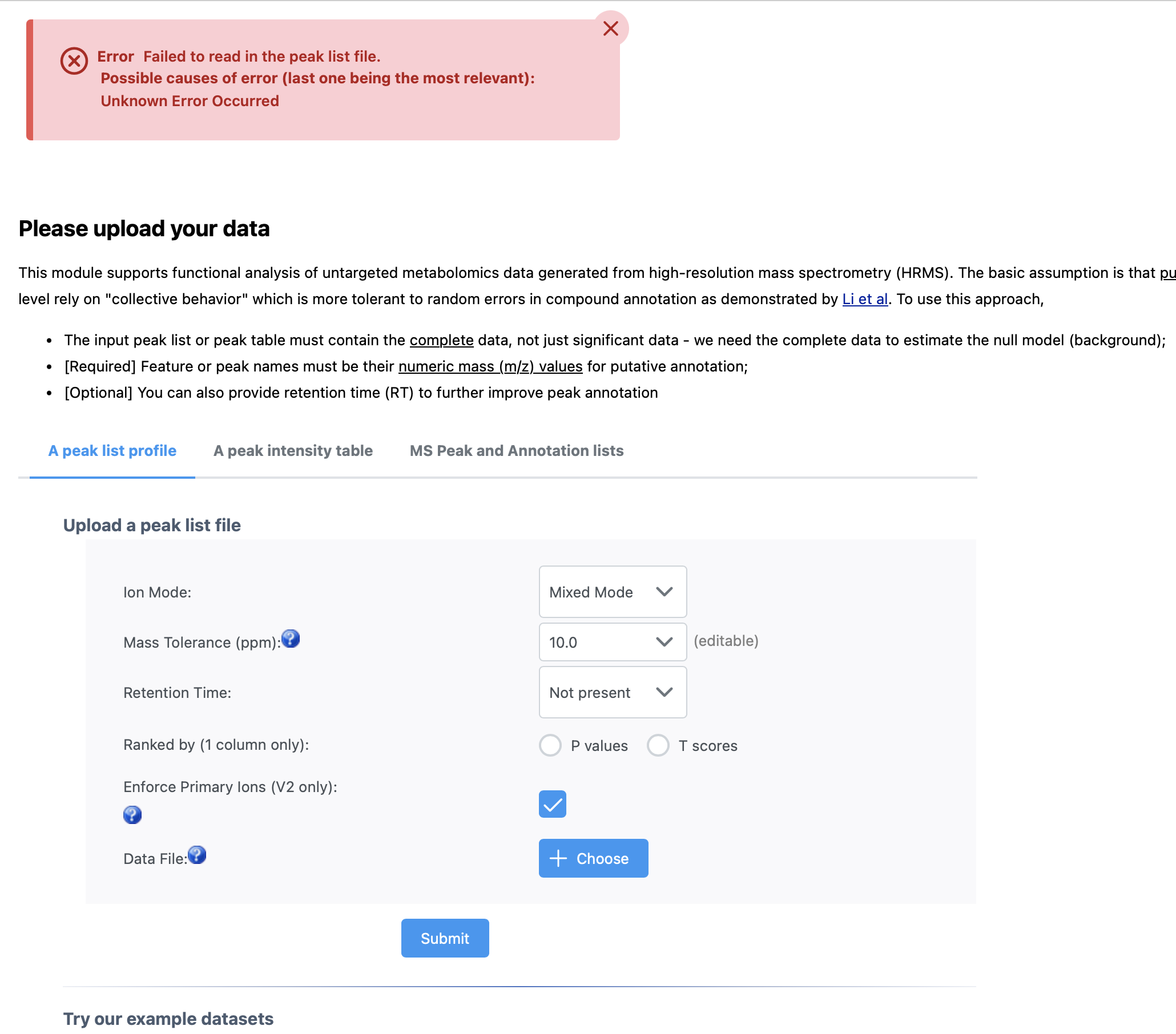
Task: Open the Retention Time dropdown
Action: 612,692
